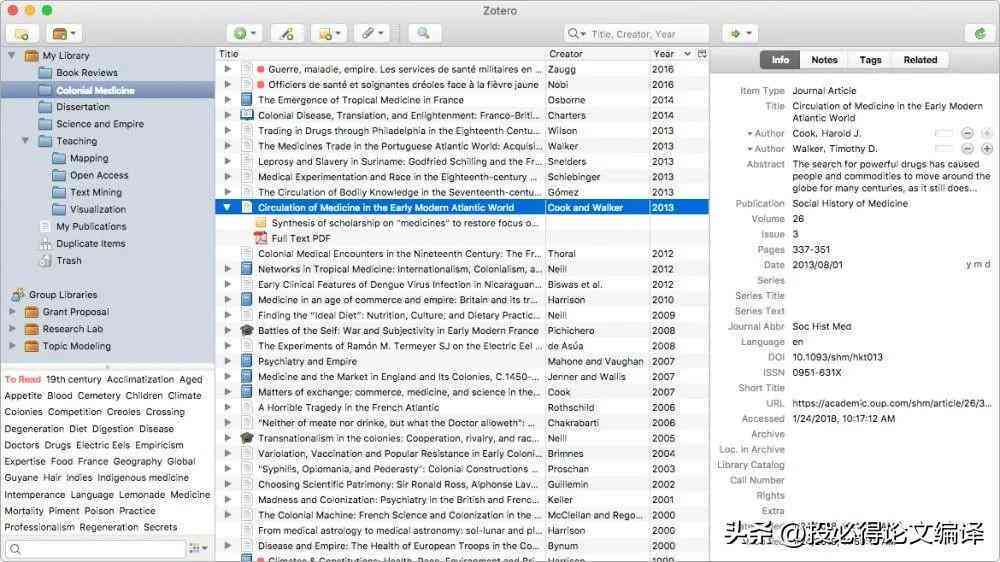Select the Colonial Medicine collection
The width and height of the screenshot is (1000, 562).
pos(107,90)
